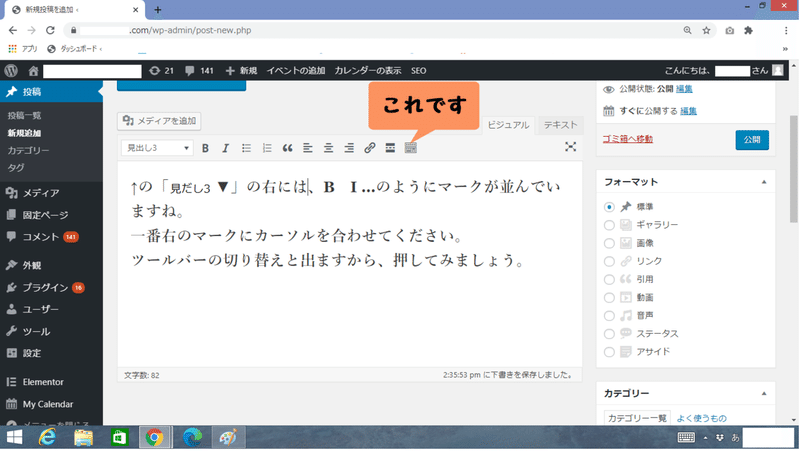Image resolution: width=800 pixels, height=451 pixels.
Task: Align text left
Action: point(308,148)
